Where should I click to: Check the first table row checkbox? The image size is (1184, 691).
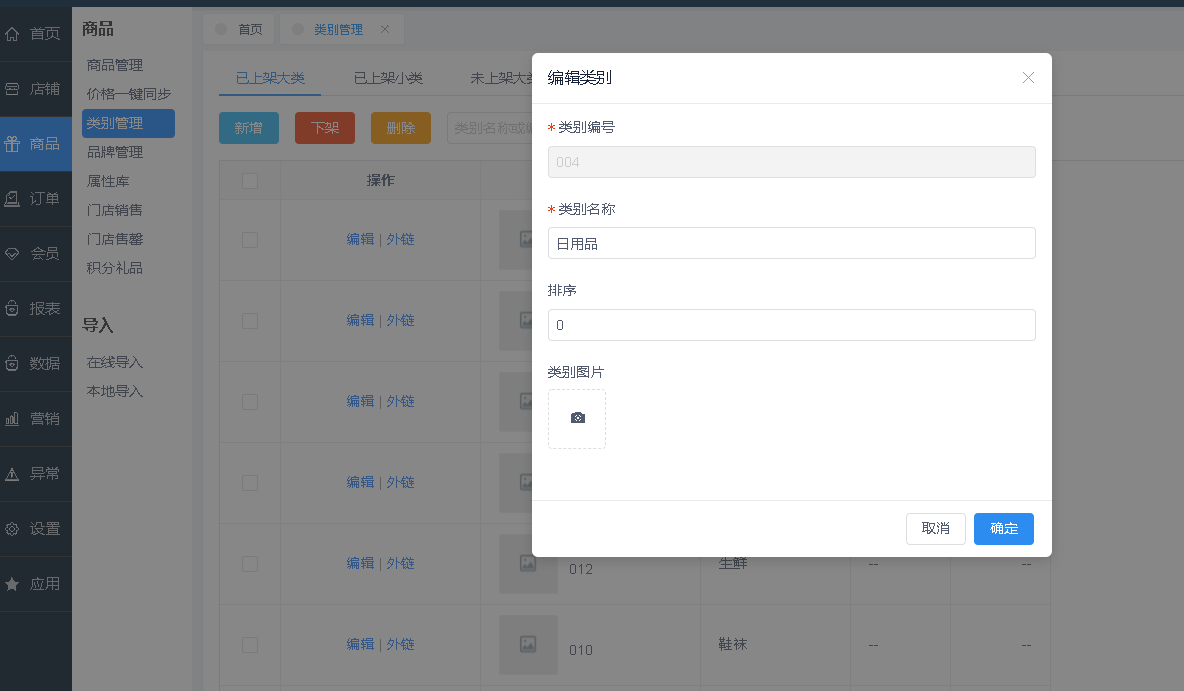[250, 240]
